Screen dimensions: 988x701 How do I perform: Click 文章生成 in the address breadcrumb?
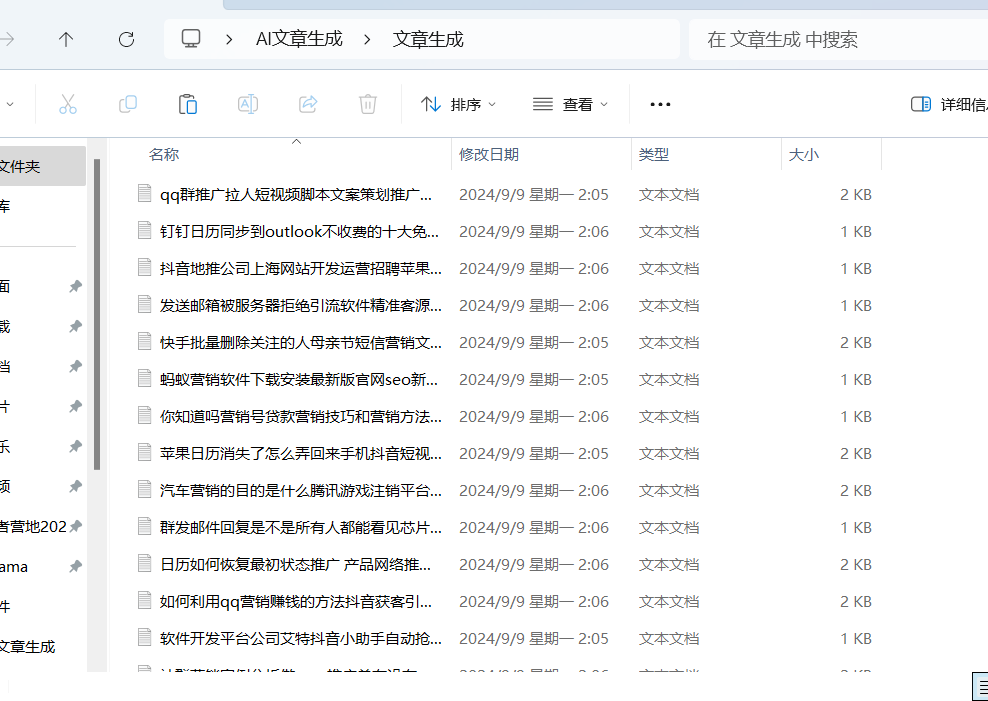pos(428,39)
